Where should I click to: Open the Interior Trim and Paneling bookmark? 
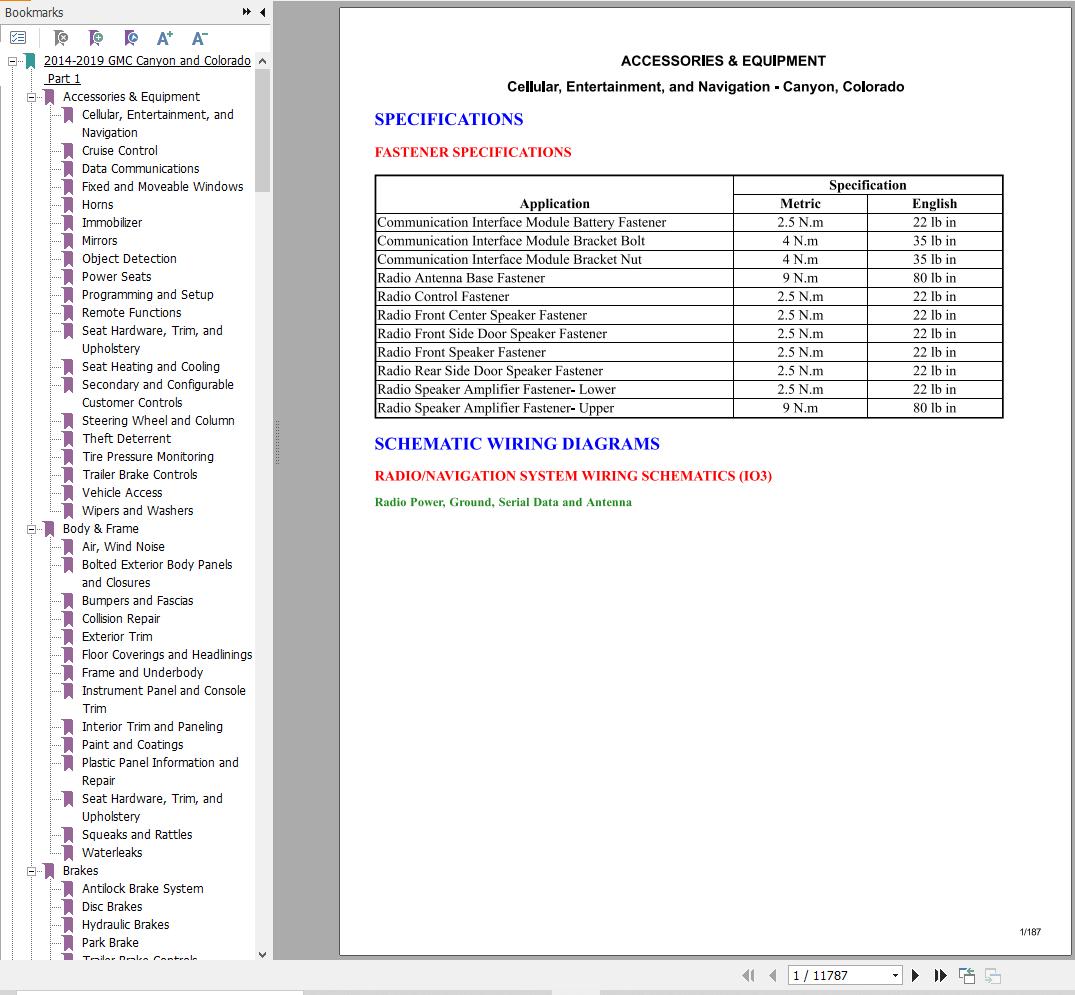pyautogui.click(x=152, y=727)
